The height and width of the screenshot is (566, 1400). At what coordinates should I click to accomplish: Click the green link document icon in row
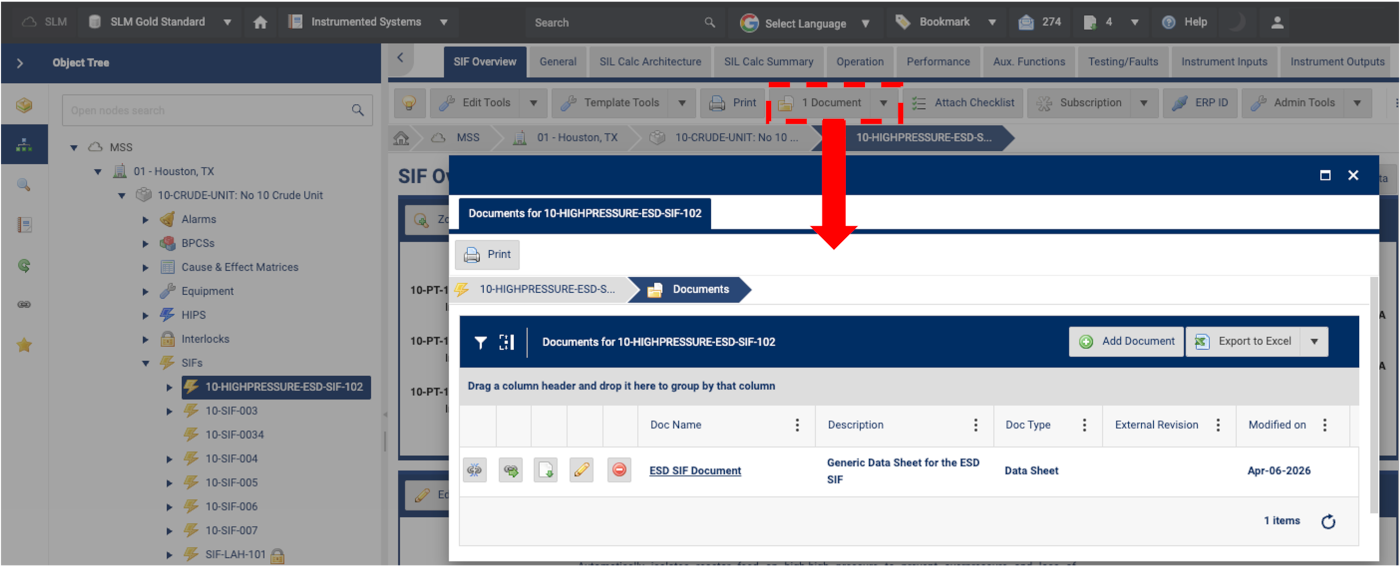tap(510, 470)
